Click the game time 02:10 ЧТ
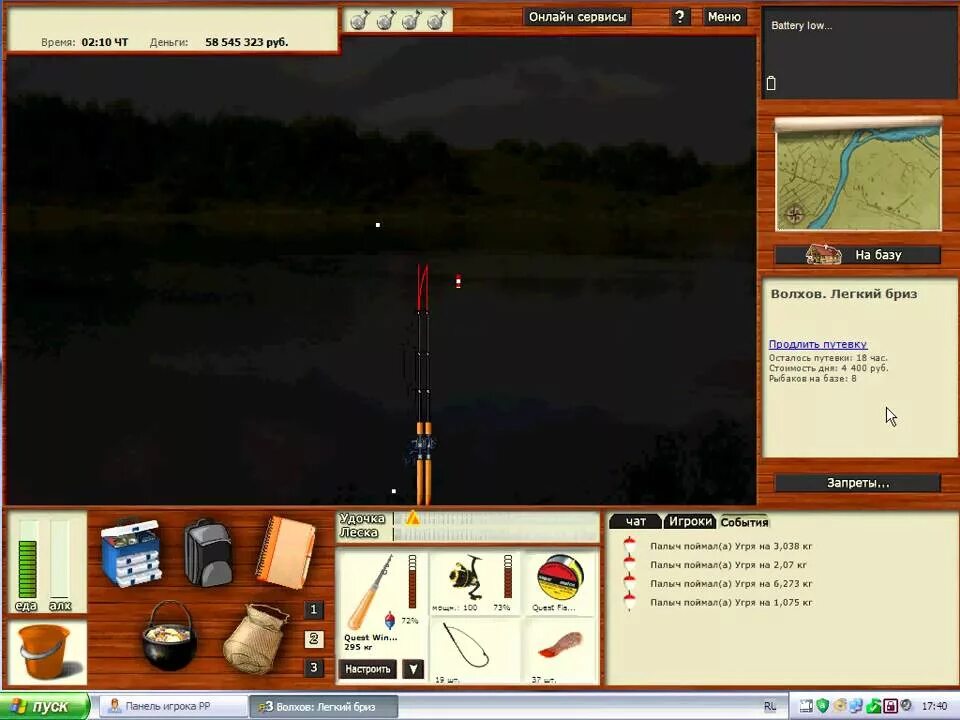Viewport: 960px width, 720px height. click(x=105, y=42)
